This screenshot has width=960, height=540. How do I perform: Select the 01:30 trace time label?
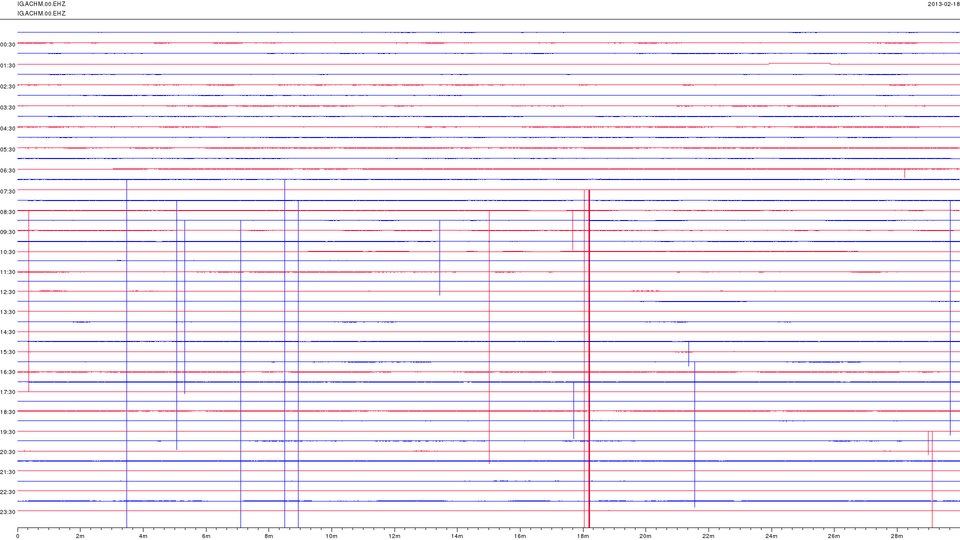pyautogui.click(x=8, y=66)
